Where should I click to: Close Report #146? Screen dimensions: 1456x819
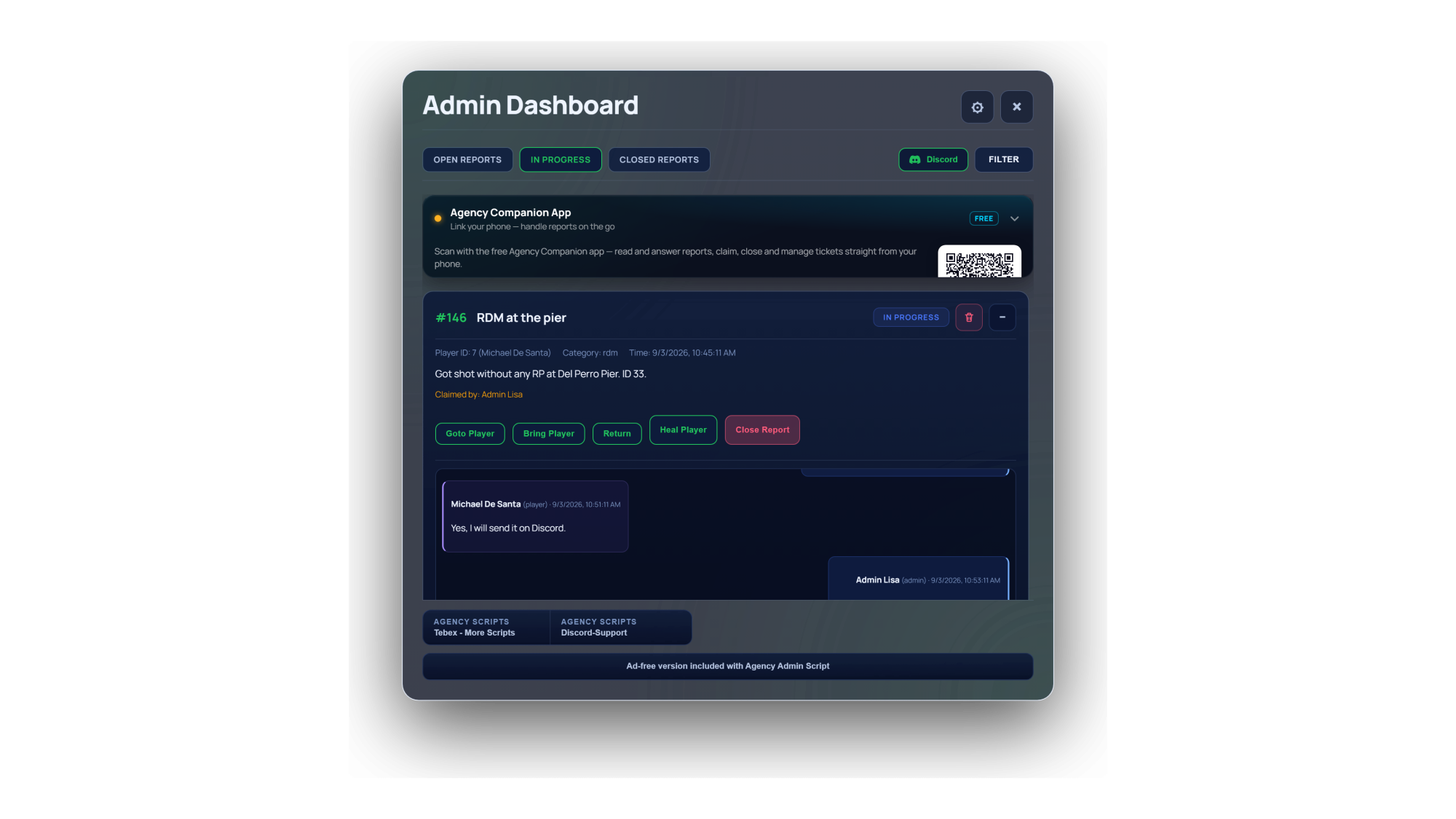[762, 430]
